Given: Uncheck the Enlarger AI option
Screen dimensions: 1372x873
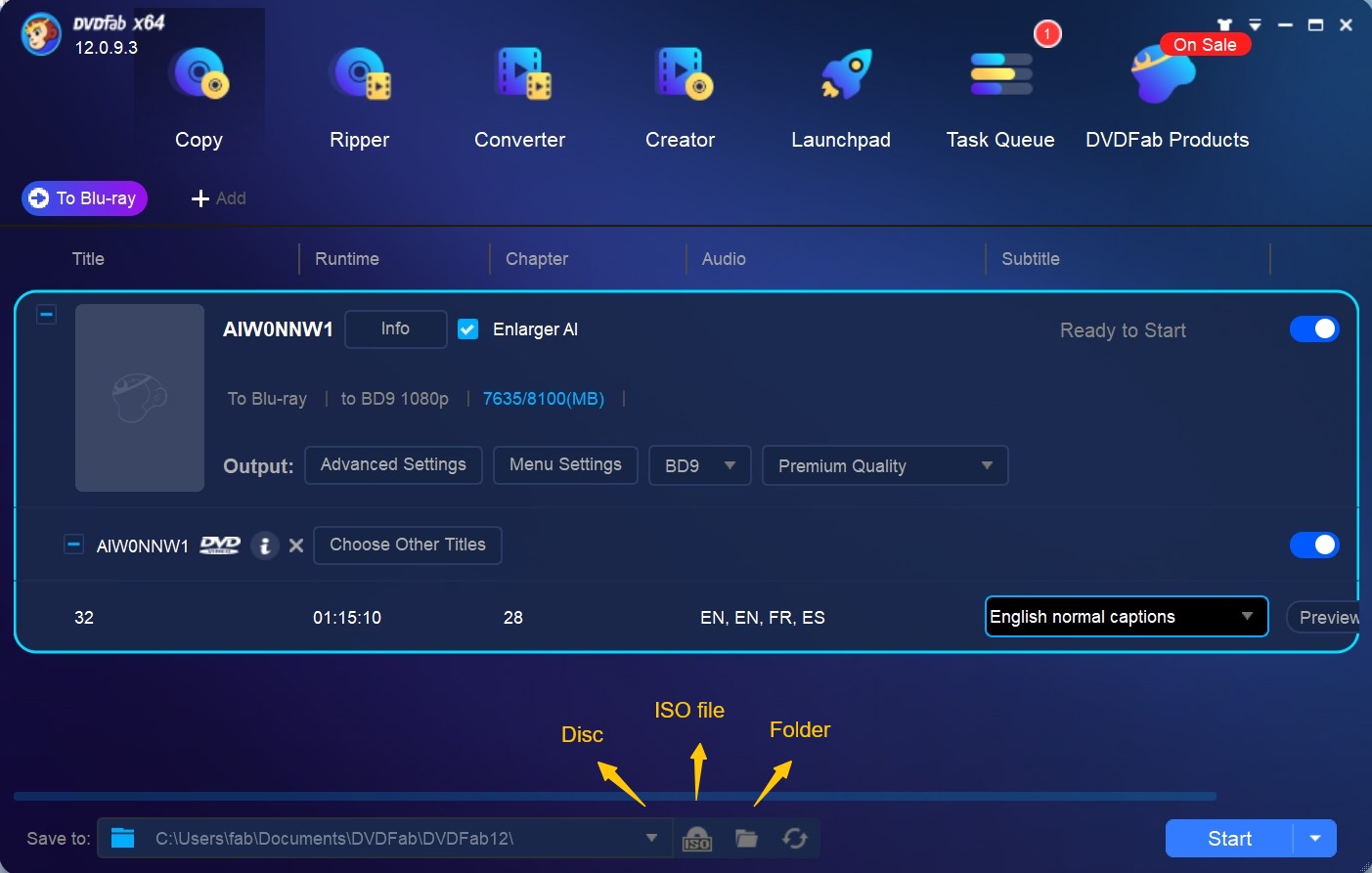Looking at the screenshot, I should pos(467,329).
